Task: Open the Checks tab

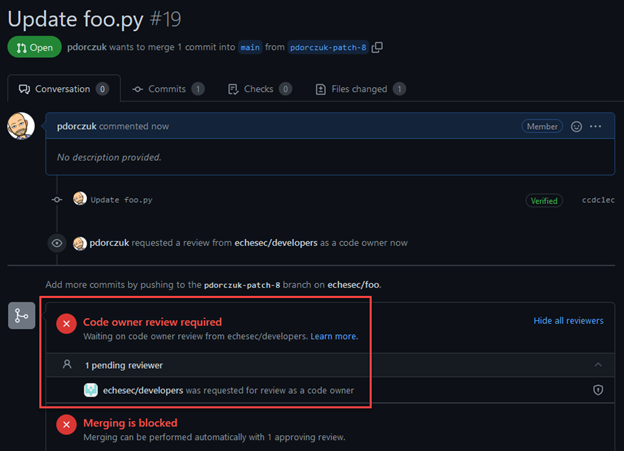Action: (x=259, y=89)
